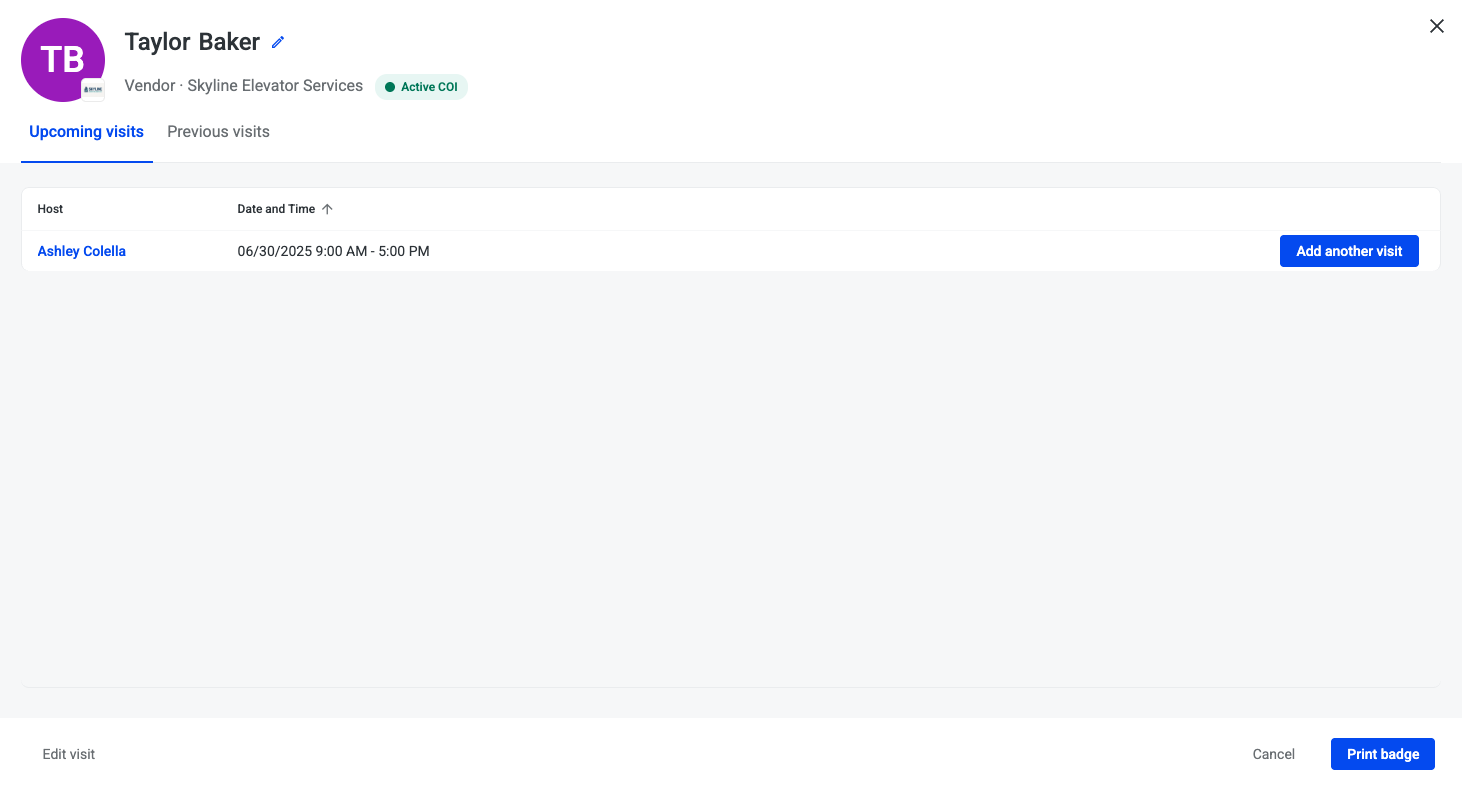Close the visitor details dialog

(1436, 27)
